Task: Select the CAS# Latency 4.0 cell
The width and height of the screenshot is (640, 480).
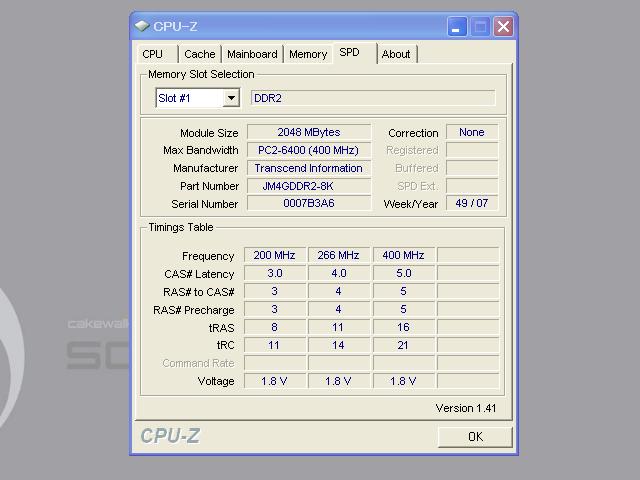Action: click(x=339, y=273)
